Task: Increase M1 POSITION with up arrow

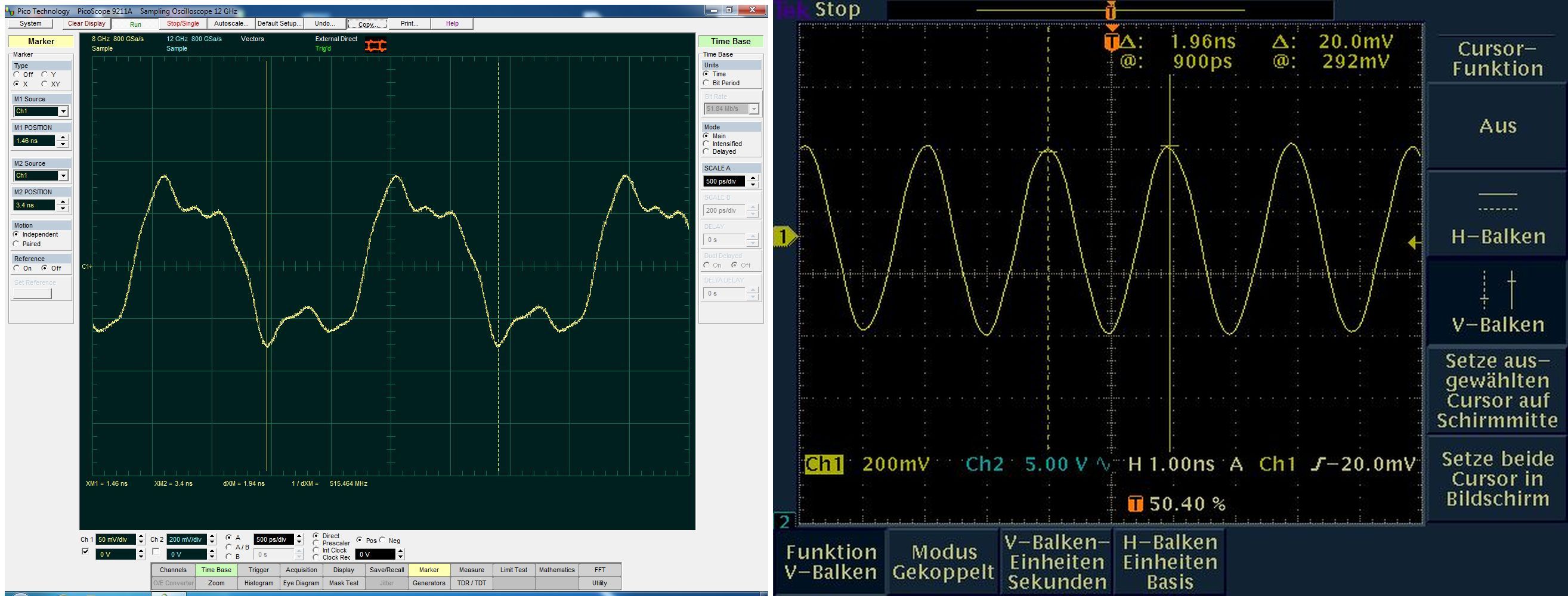Action: pos(63,137)
